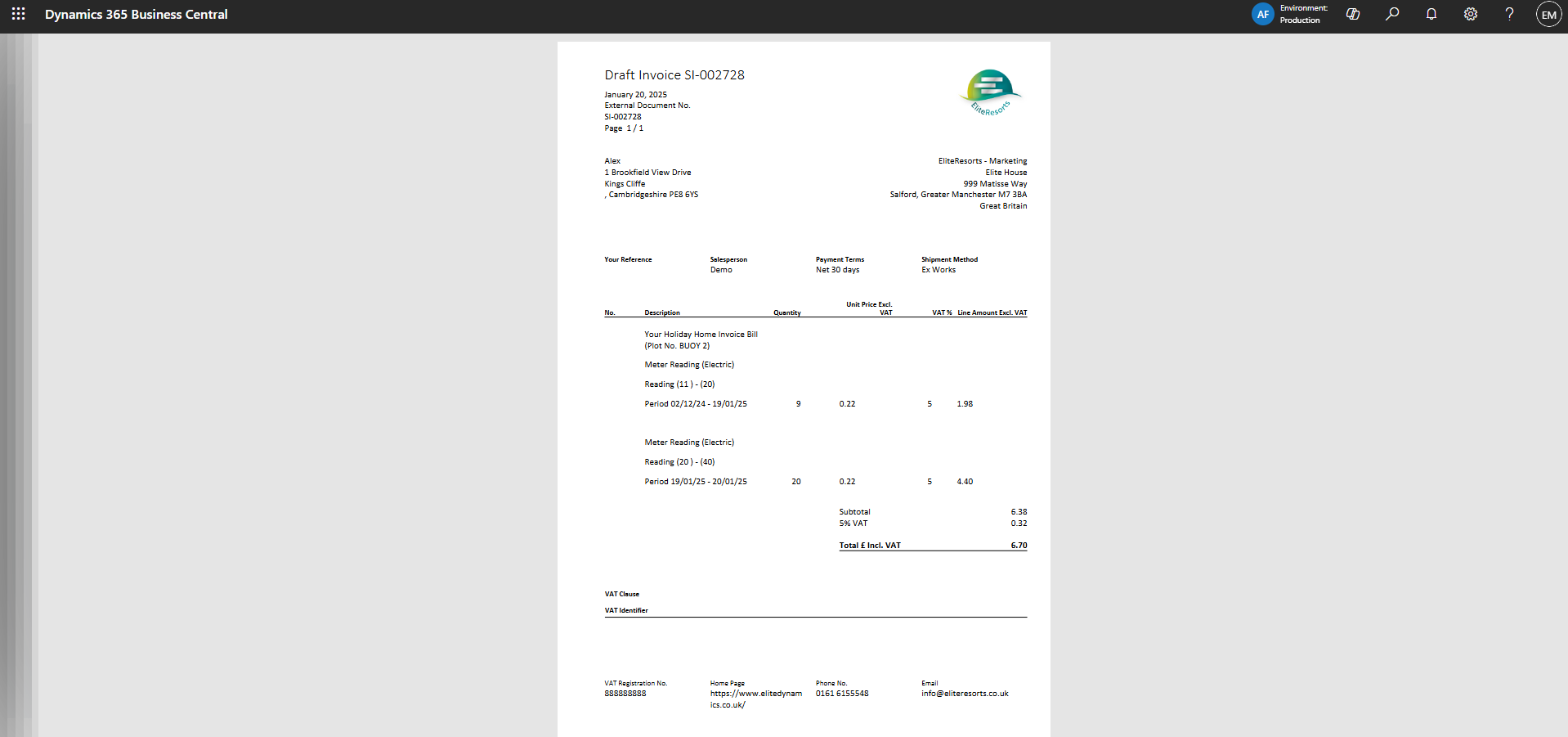Viewport: 1568px width, 737px height.
Task: Click customer name Alex
Action: pos(612,161)
